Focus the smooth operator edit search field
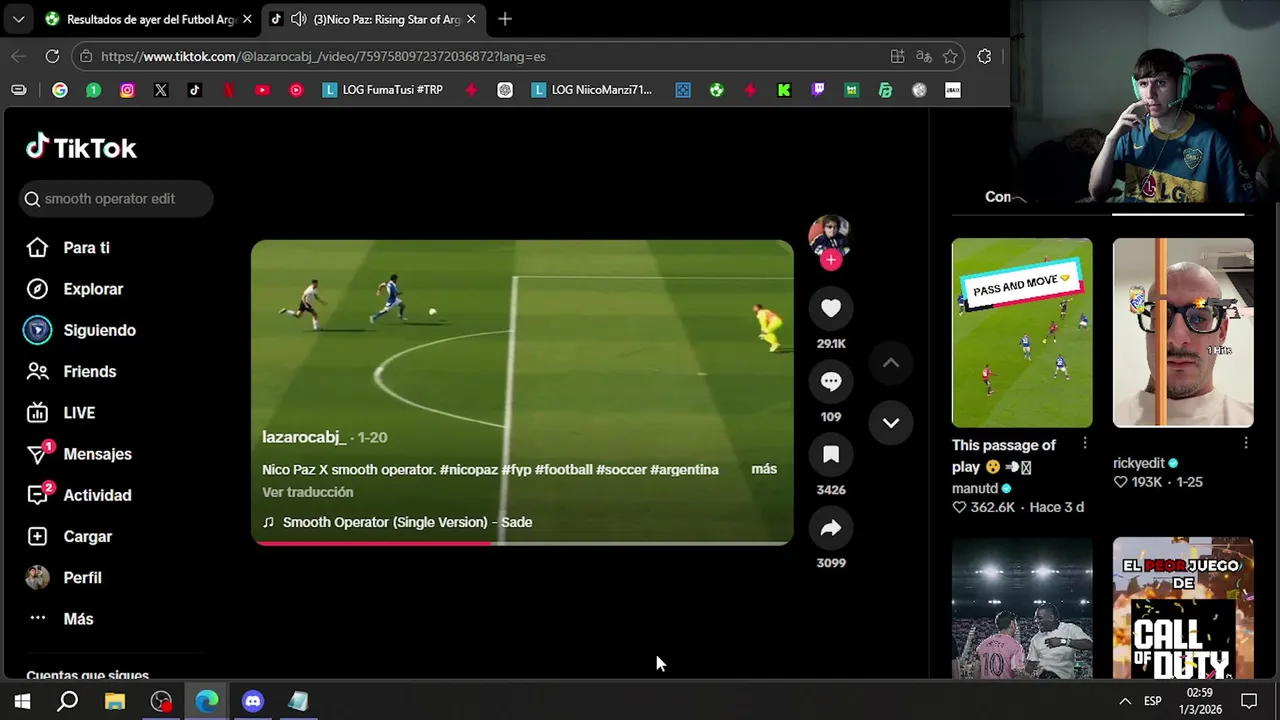The height and width of the screenshot is (720, 1280). click(115, 199)
